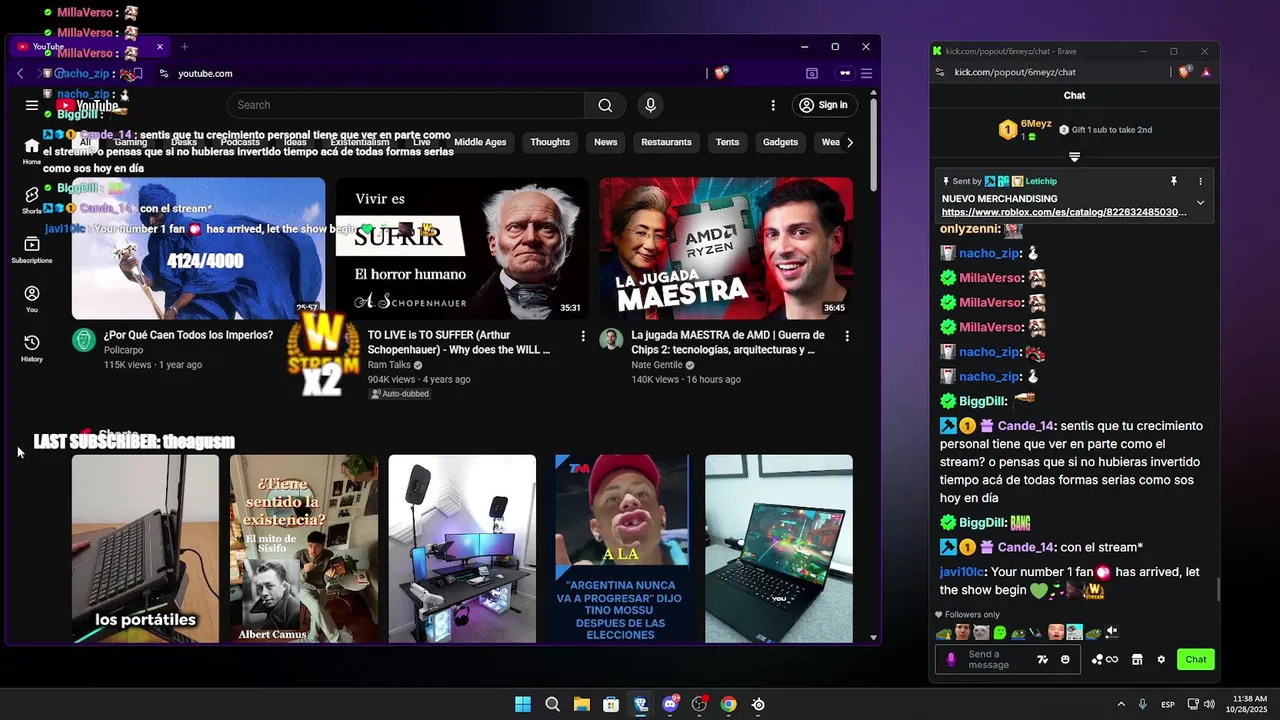Image resolution: width=1280 pixels, height=720 pixels.
Task: Open the browser main menu in YouTube window
Action: click(x=867, y=73)
